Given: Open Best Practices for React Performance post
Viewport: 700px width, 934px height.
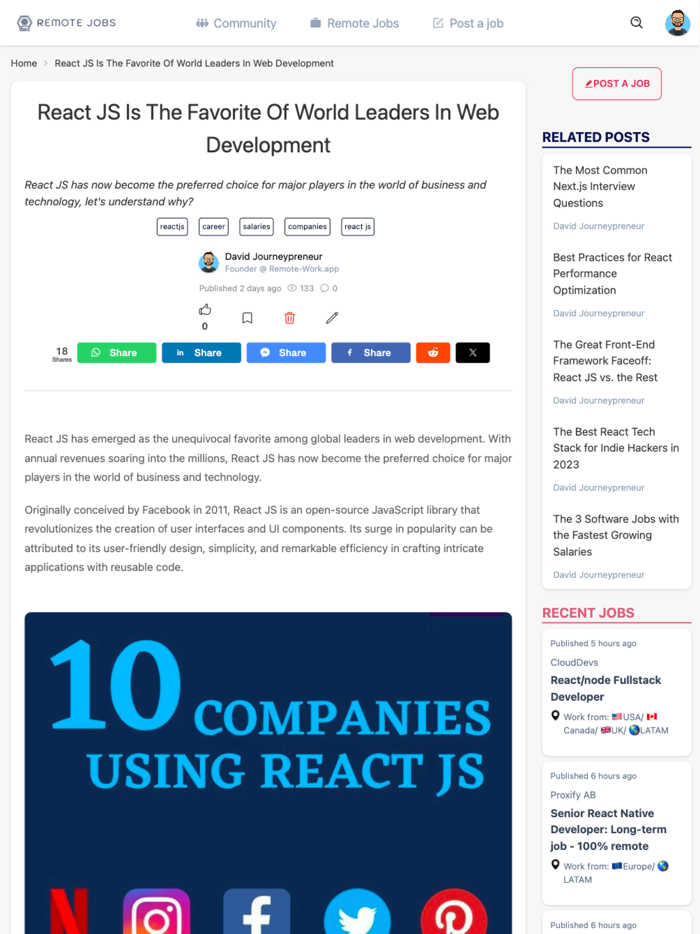Looking at the screenshot, I should [612, 273].
